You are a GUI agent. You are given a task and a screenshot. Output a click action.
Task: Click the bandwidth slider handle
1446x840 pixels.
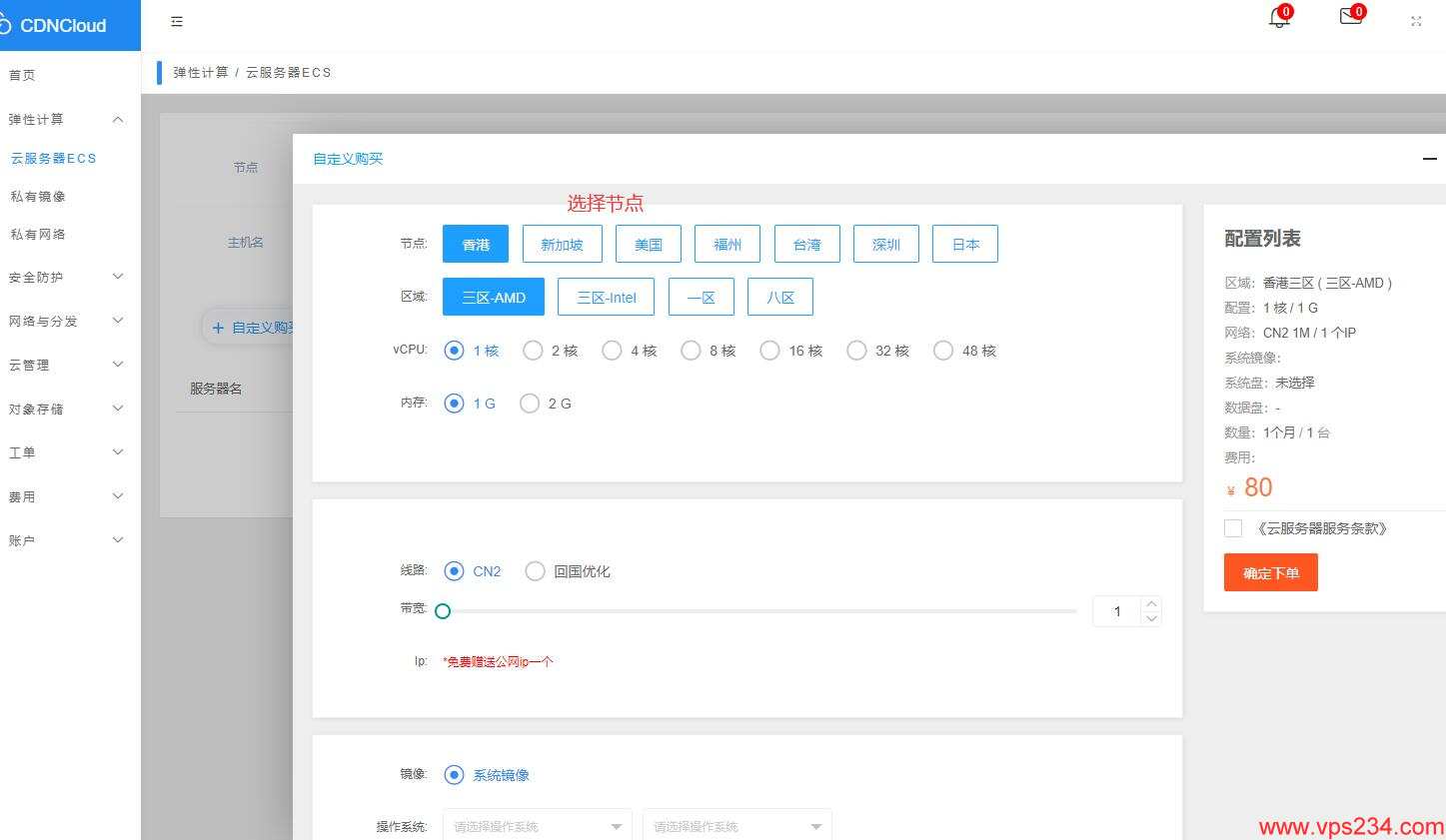click(443, 611)
